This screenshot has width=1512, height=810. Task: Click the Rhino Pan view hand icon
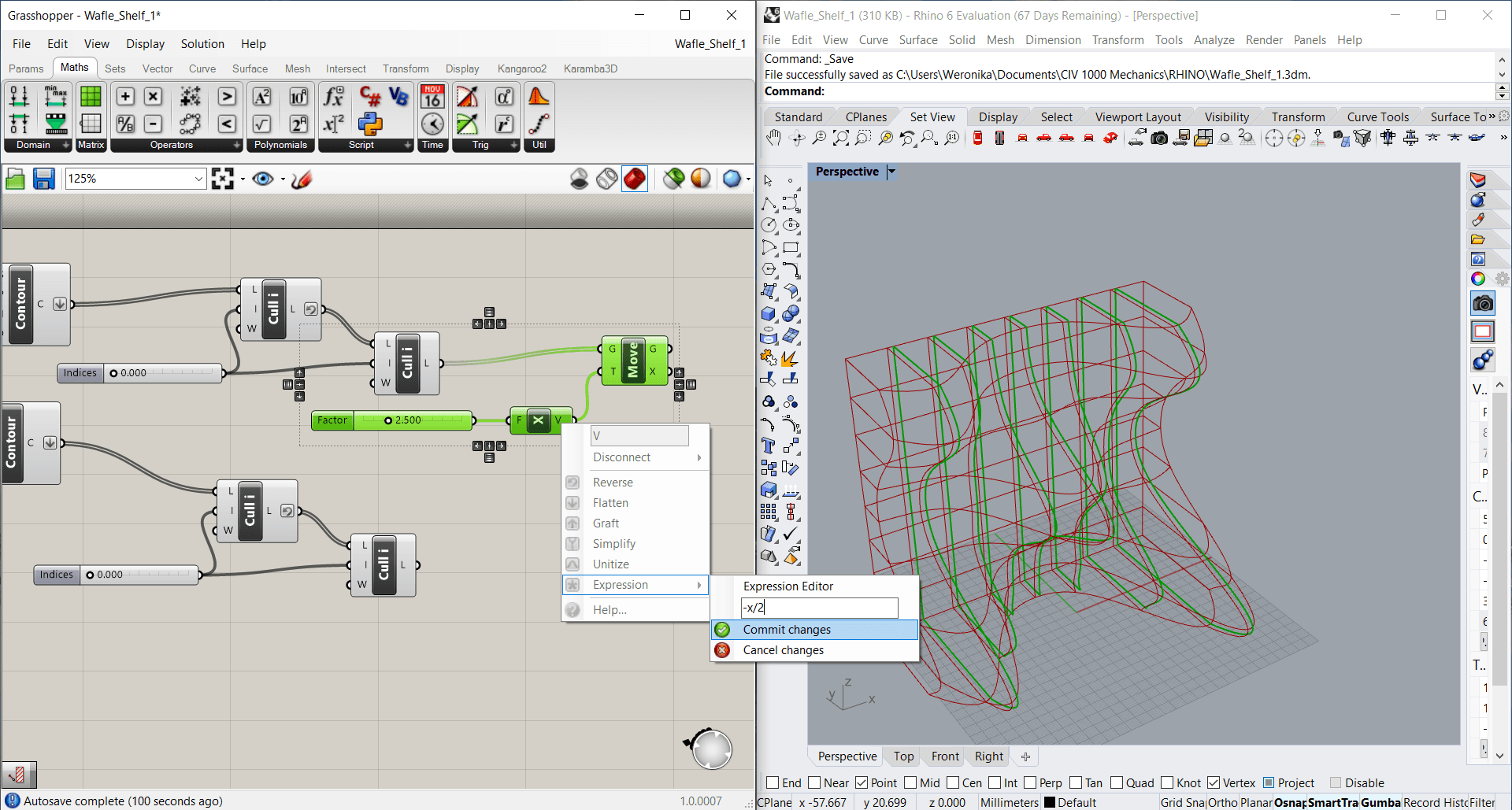773,139
